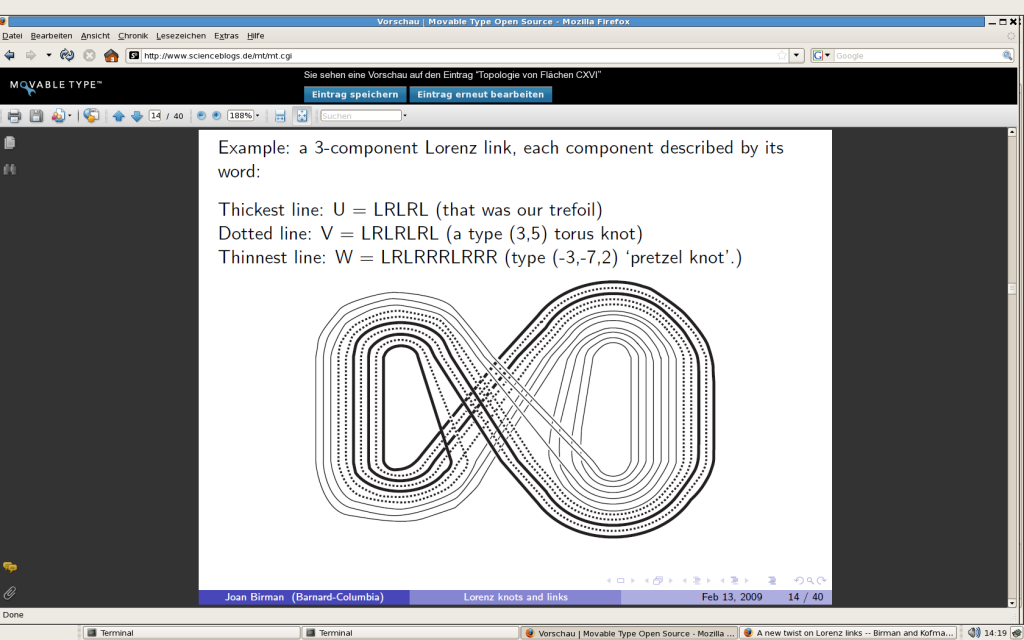Open the Pages panel in PDF sidebar
The height and width of the screenshot is (640, 1024).
point(10,143)
